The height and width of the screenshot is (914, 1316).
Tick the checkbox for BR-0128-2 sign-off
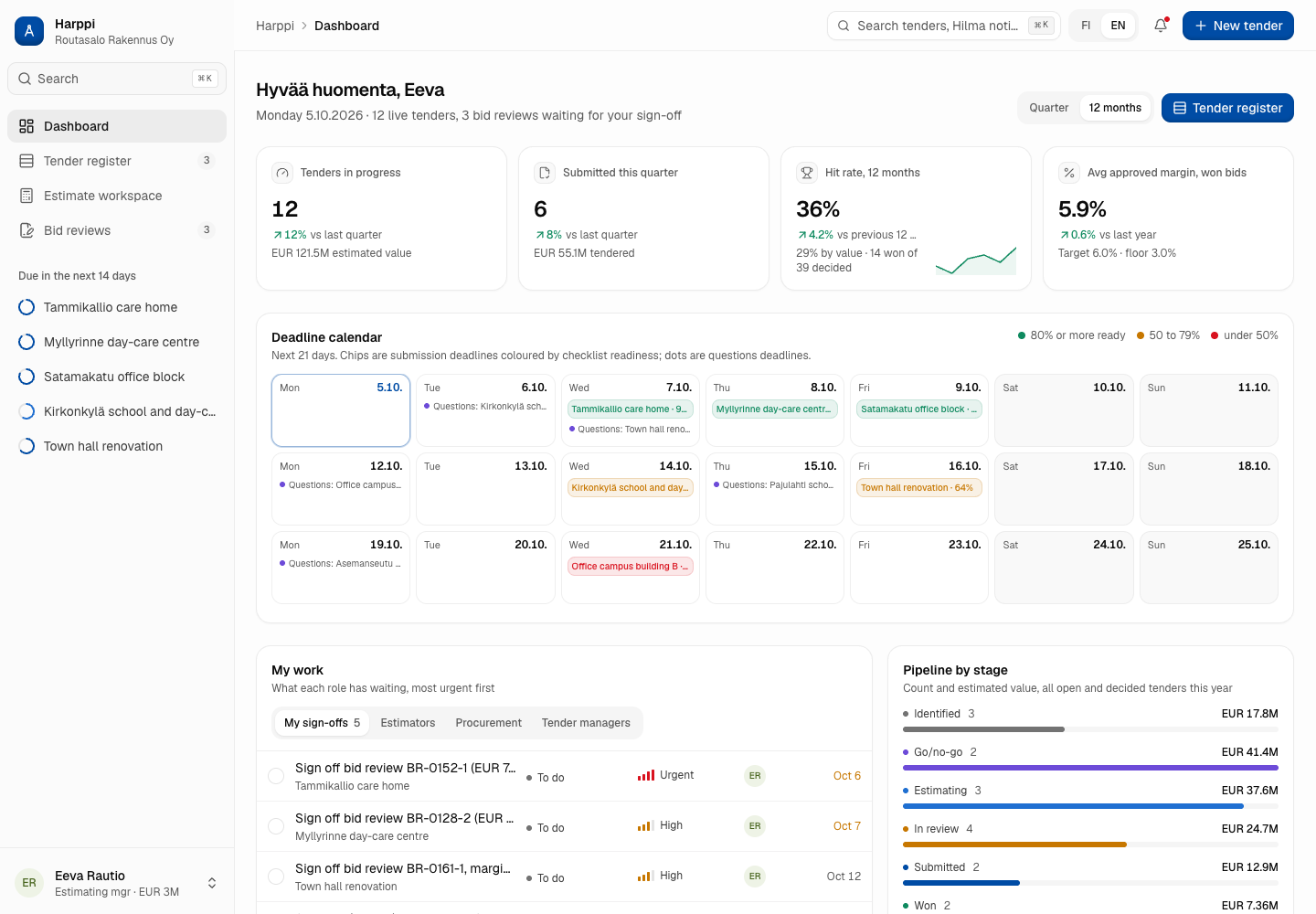point(276,826)
